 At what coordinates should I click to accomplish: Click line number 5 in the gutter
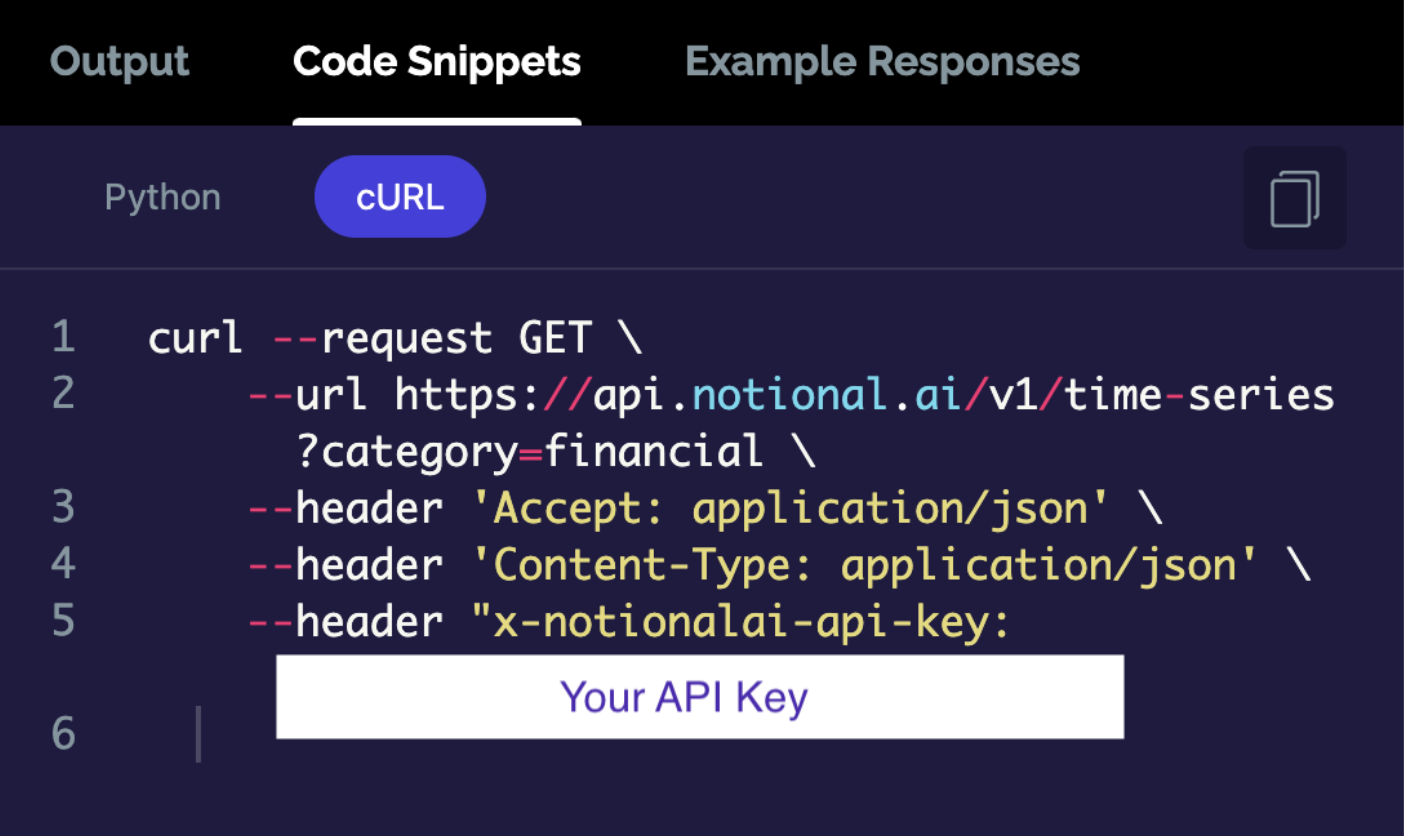[64, 622]
